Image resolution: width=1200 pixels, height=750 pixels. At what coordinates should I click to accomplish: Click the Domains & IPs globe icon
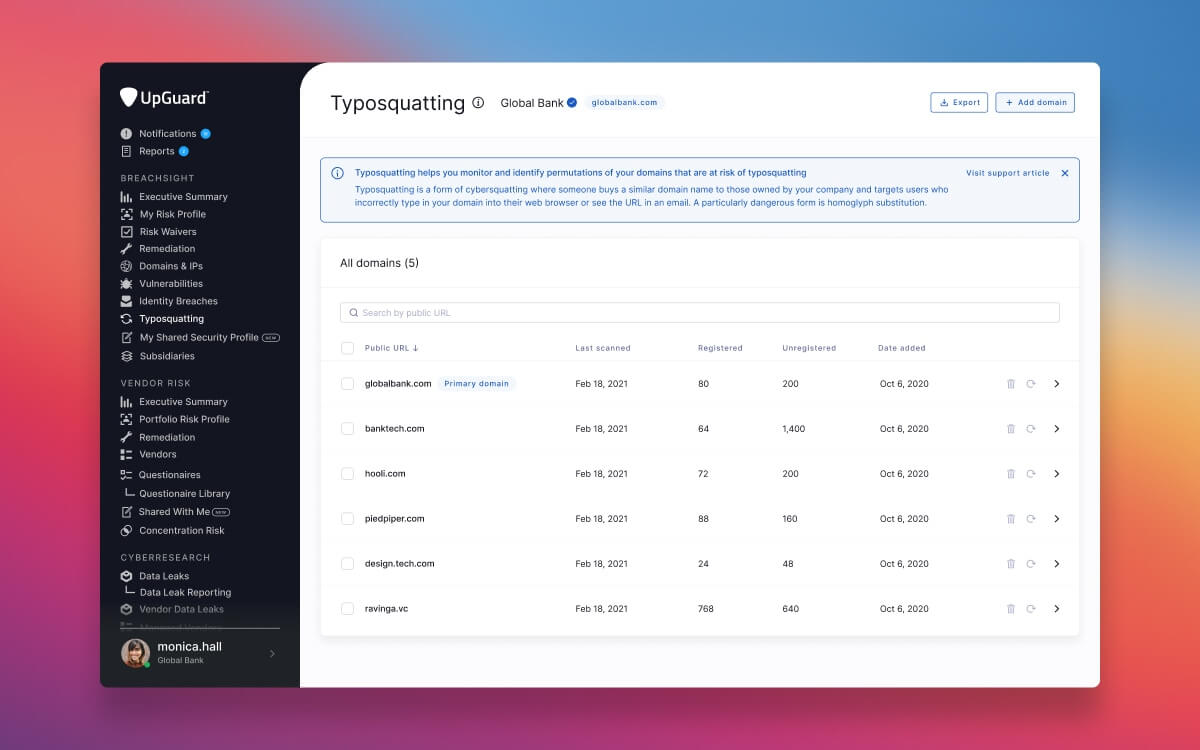pos(126,266)
